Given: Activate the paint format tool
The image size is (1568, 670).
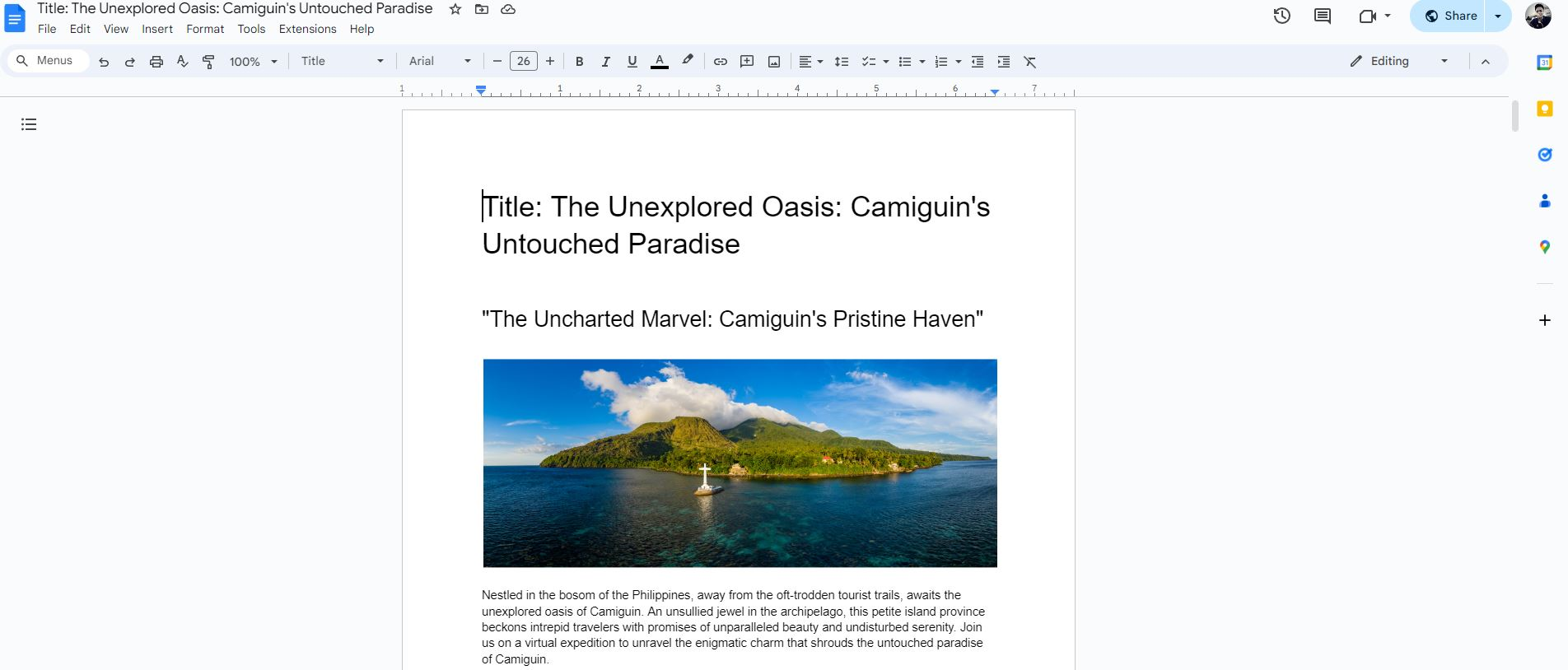Looking at the screenshot, I should click(208, 62).
